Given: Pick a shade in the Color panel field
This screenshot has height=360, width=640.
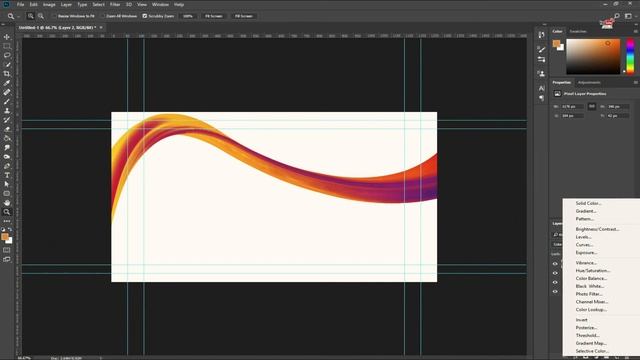Looking at the screenshot, I should pyautogui.click(x=593, y=57).
